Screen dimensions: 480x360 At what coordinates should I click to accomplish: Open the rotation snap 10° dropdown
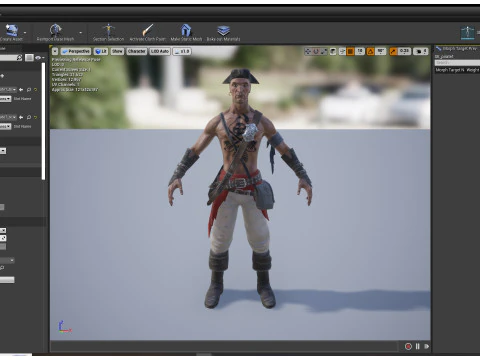point(380,51)
